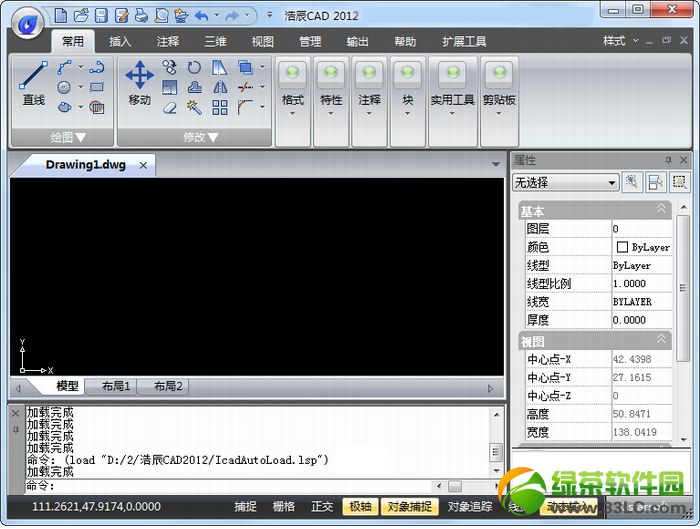Screen dimensions: 700x529
Task: Pin the 属性 properties panel
Action: coord(668,160)
